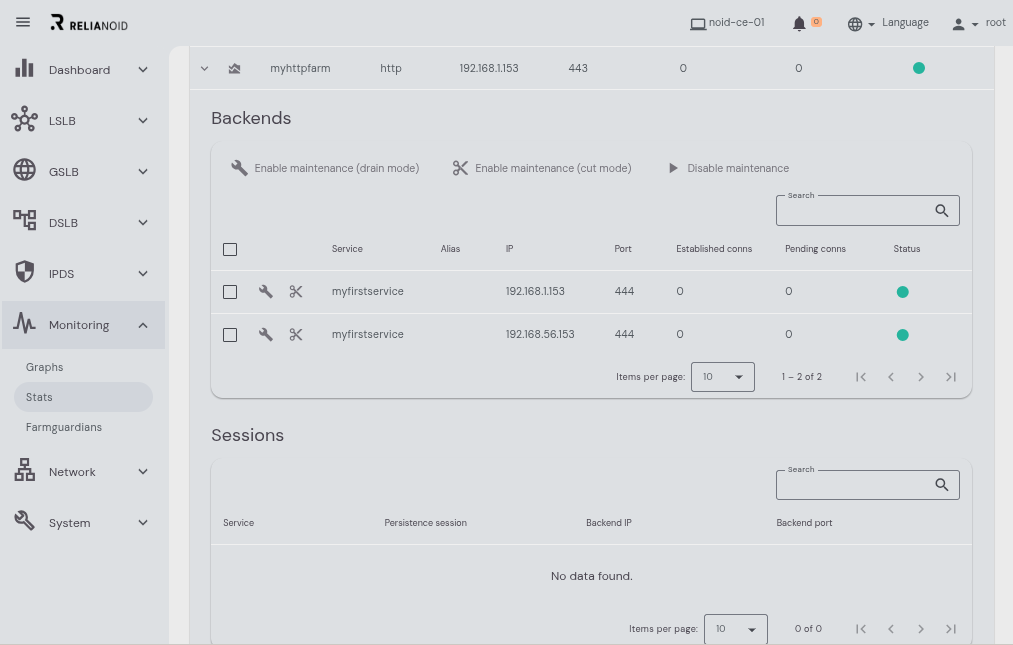The height and width of the screenshot is (645, 1013).
Task: Open Backends items per page dropdown
Action: click(722, 377)
